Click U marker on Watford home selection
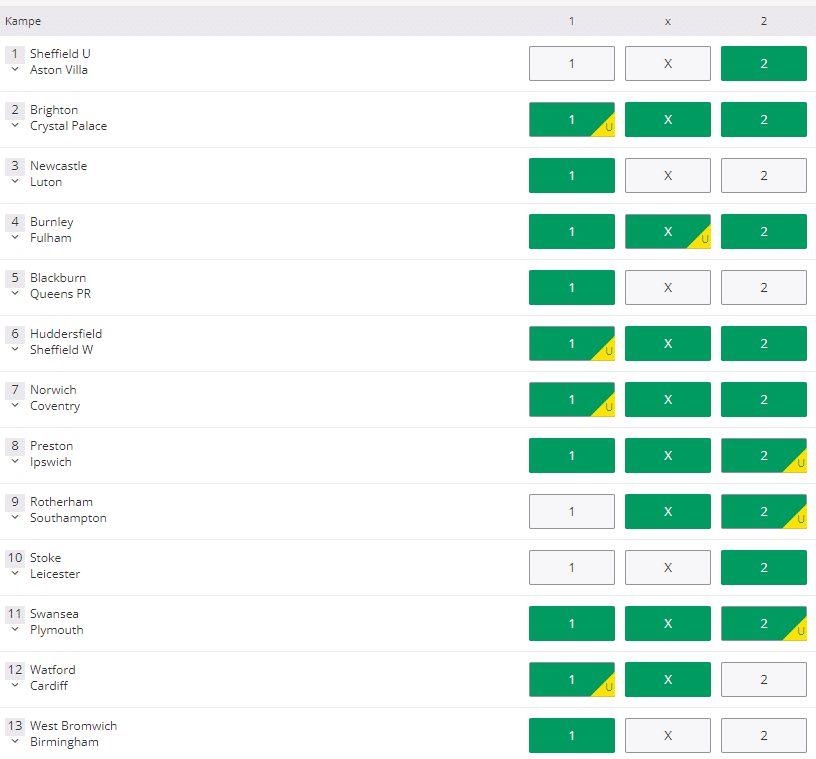Screen dimensions: 816x759 (x=608, y=688)
